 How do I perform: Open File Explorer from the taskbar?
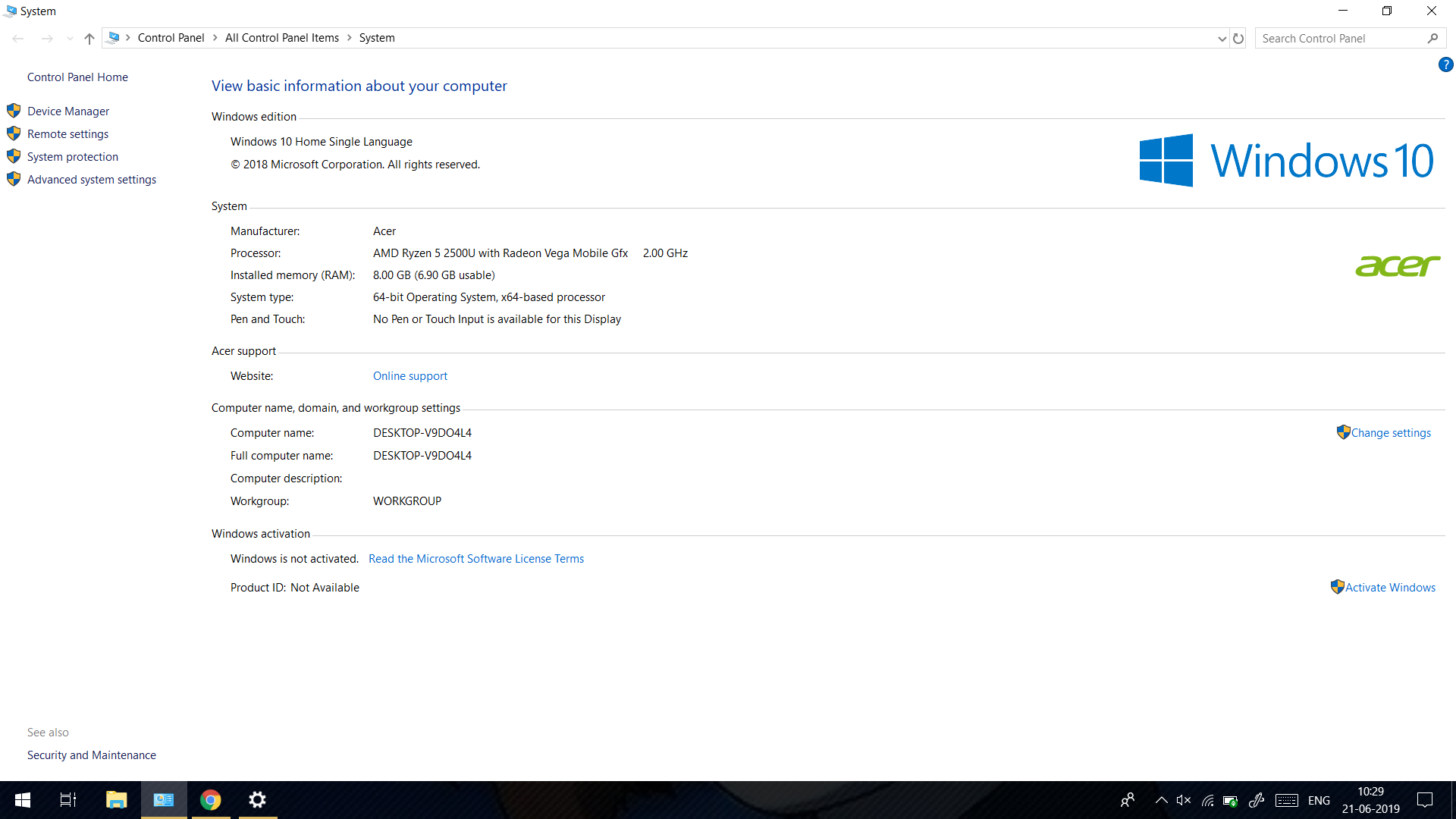[116, 800]
